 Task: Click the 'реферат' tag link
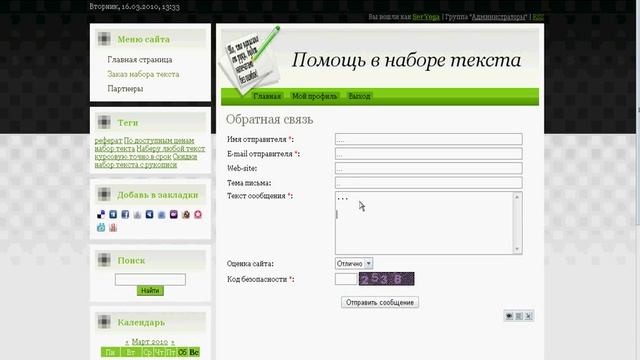point(108,140)
